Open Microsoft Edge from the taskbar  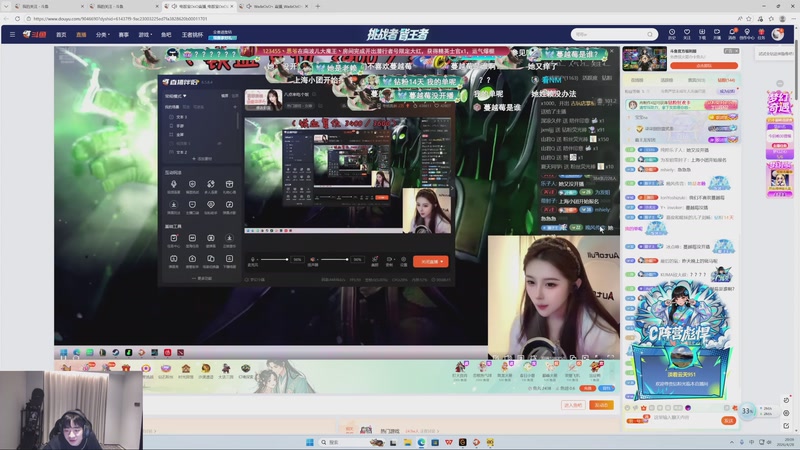pos(421,442)
